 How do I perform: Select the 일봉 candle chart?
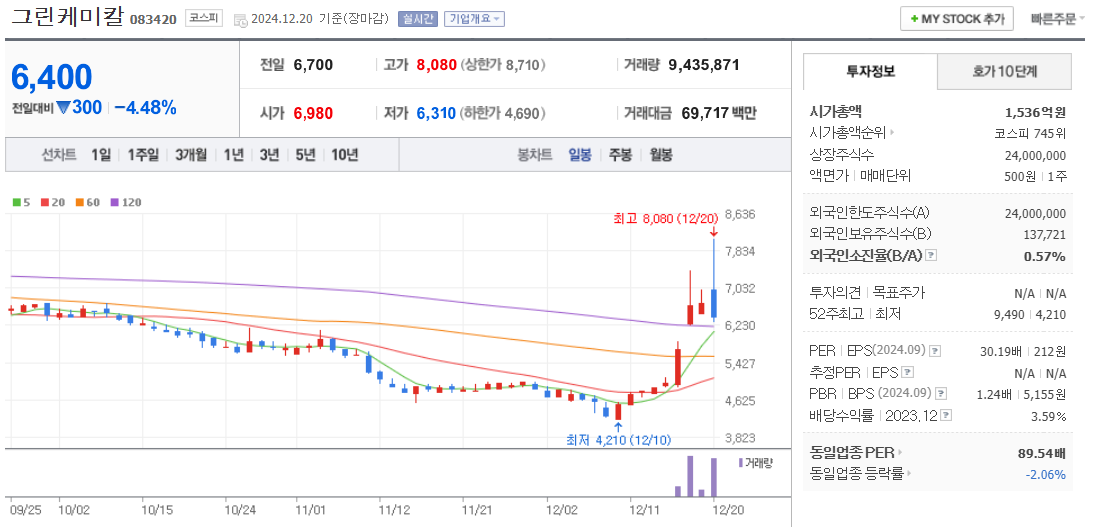pos(580,155)
